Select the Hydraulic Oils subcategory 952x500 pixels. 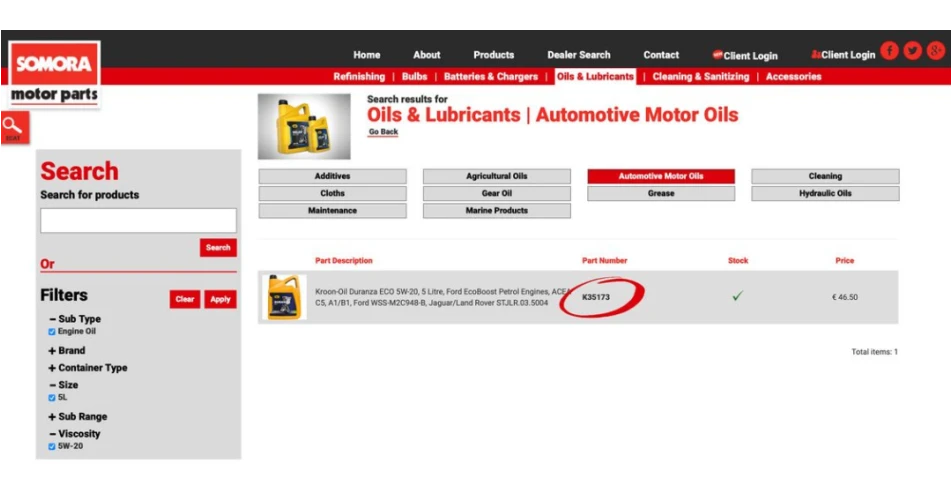(x=825, y=193)
